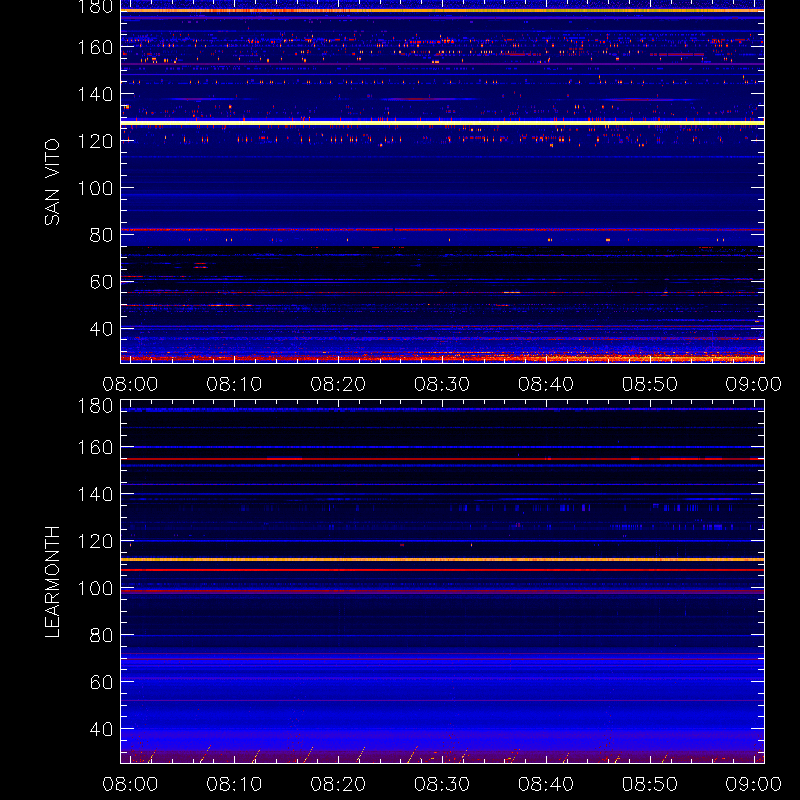Select the 40 tick label on SAN VITO plot
The width and height of the screenshot is (800, 800).
point(101,329)
